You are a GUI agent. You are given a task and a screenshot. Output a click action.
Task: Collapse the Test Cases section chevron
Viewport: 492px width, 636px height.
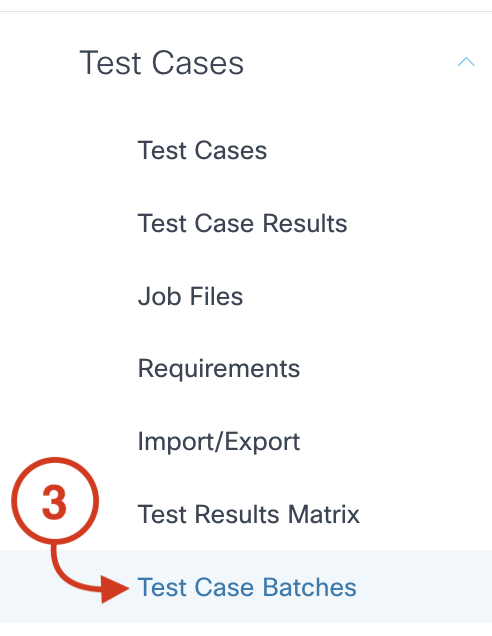pos(466,62)
